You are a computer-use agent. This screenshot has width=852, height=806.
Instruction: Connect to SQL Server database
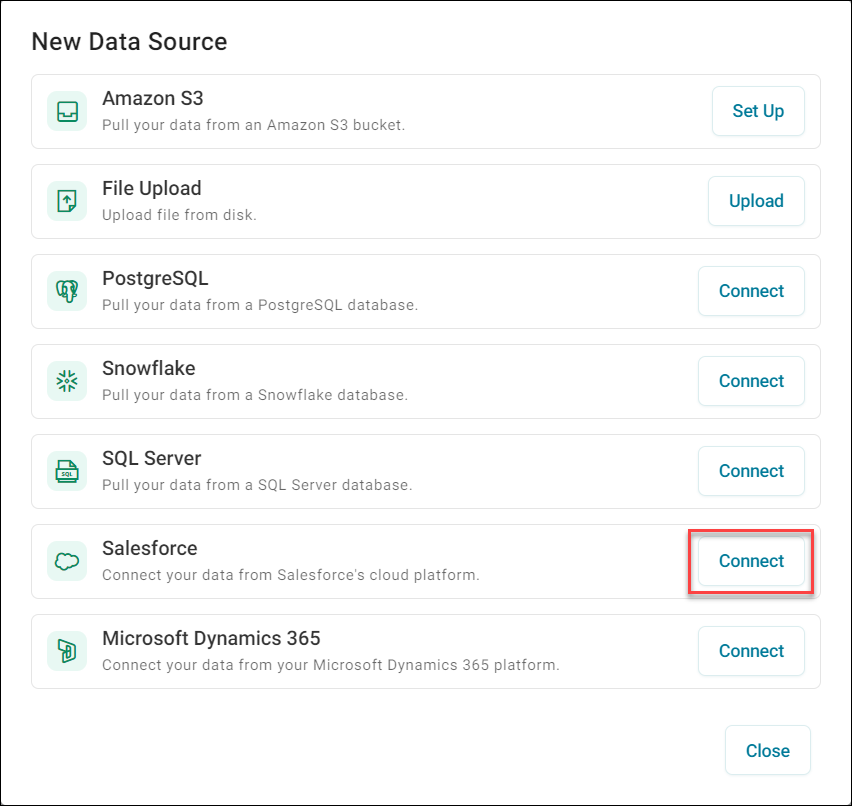coord(751,471)
